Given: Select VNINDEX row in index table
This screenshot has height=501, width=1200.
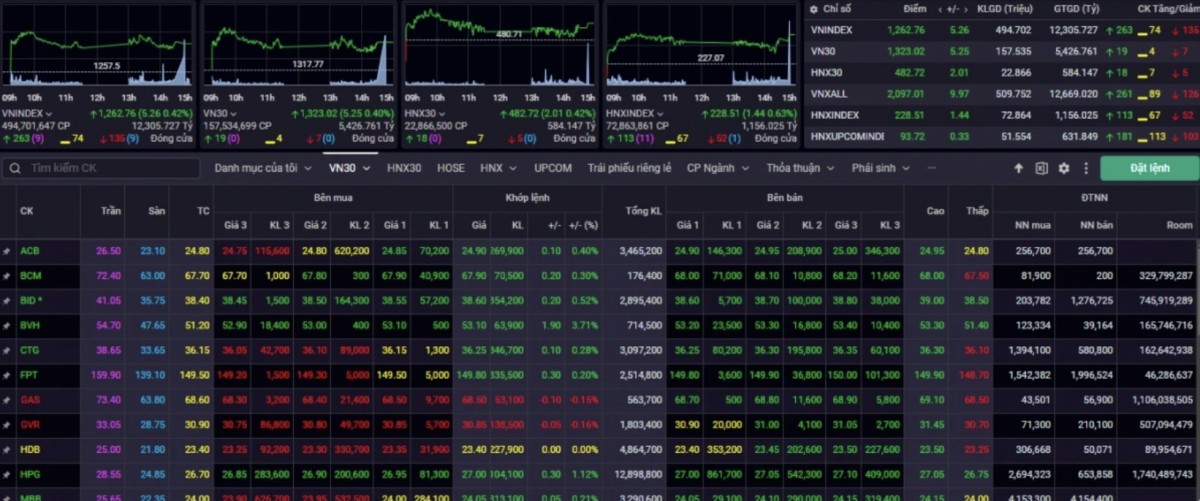Looking at the screenshot, I should pos(1002,30).
